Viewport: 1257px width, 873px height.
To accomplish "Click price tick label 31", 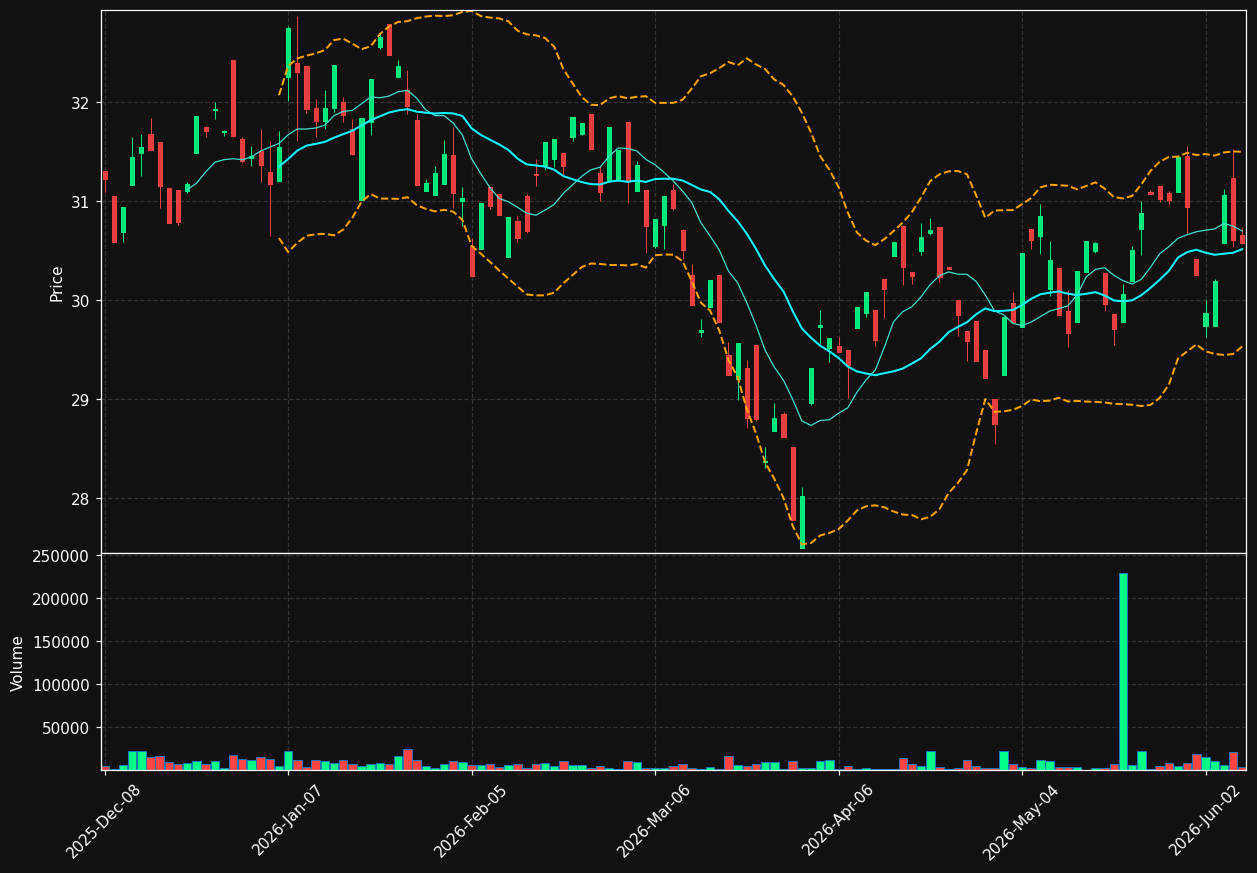I will 80,202.
